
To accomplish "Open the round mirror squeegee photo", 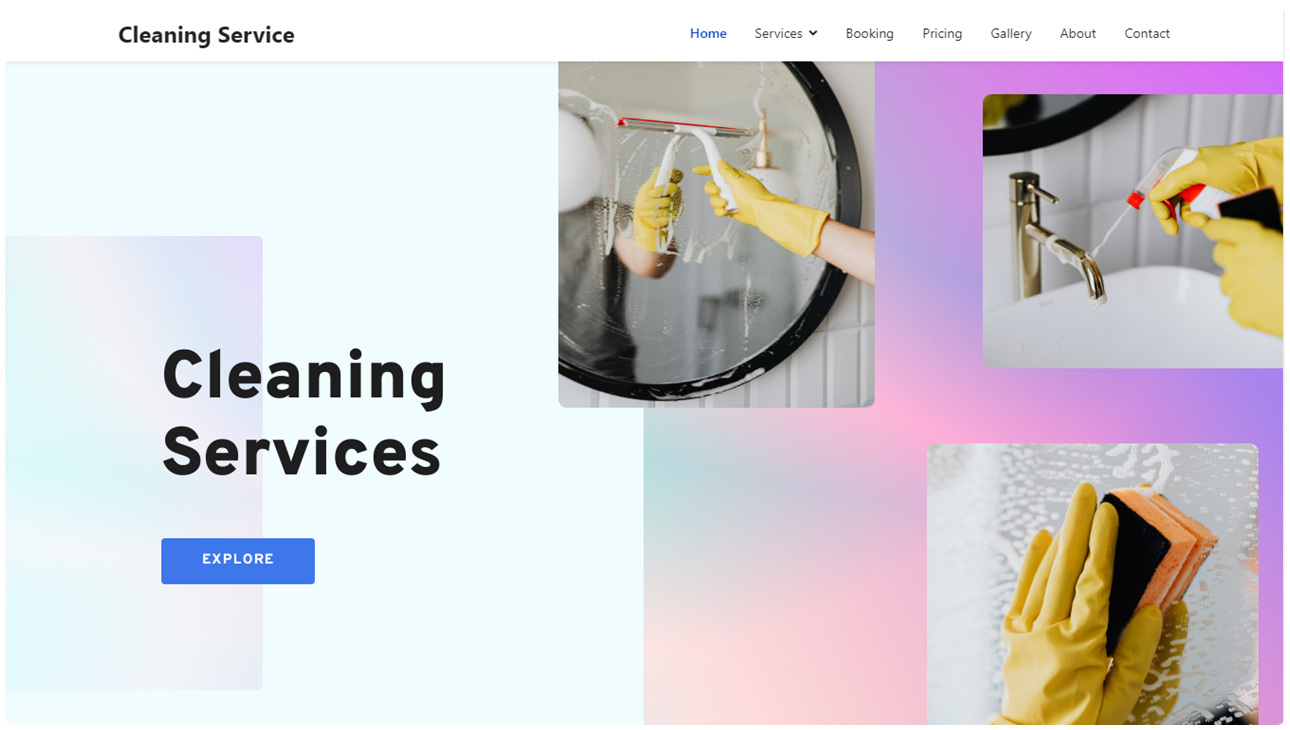I will [716, 234].
